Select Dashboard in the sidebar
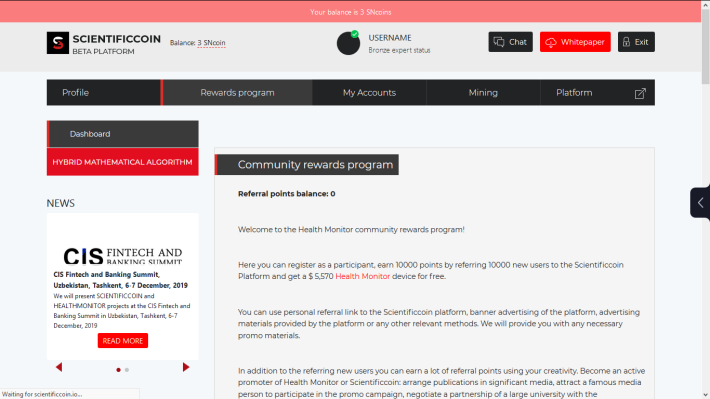The width and height of the screenshot is (710, 399). [123, 134]
